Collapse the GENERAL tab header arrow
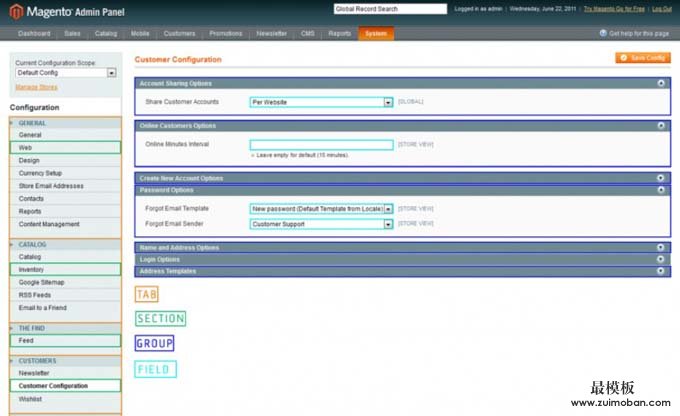The height and width of the screenshot is (416, 680). tap(12, 123)
